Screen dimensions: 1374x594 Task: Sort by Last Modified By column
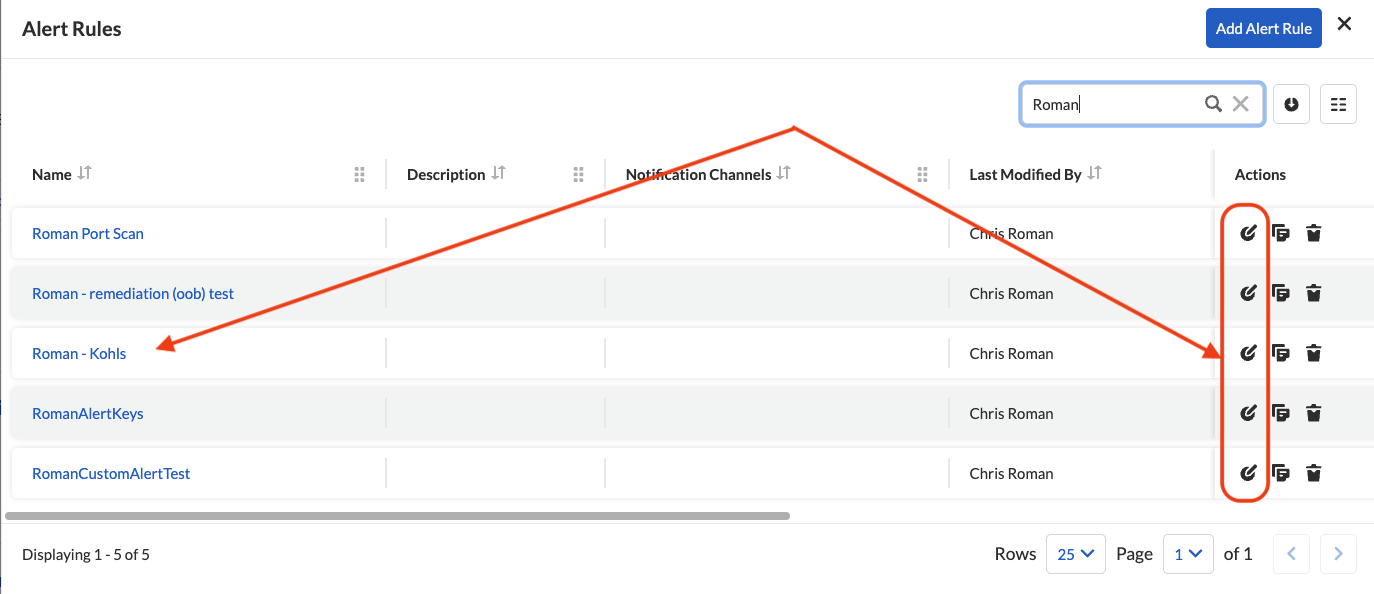pos(1095,174)
